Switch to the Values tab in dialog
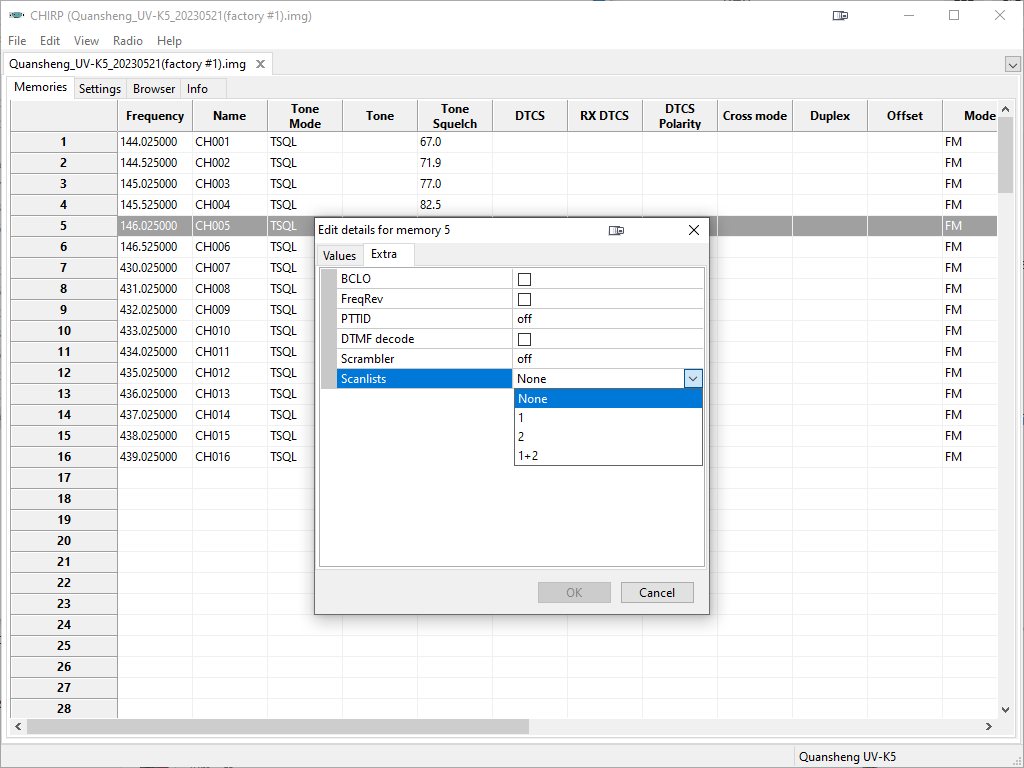 pos(340,255)
